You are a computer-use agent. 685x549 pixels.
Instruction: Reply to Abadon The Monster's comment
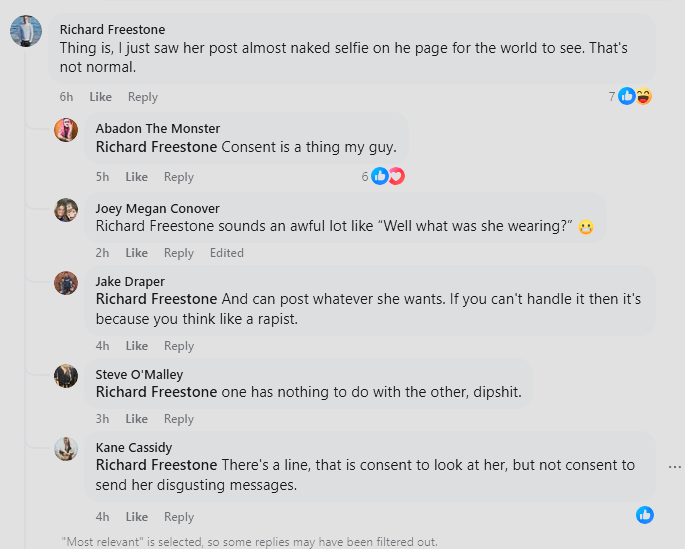click(179, 177)
